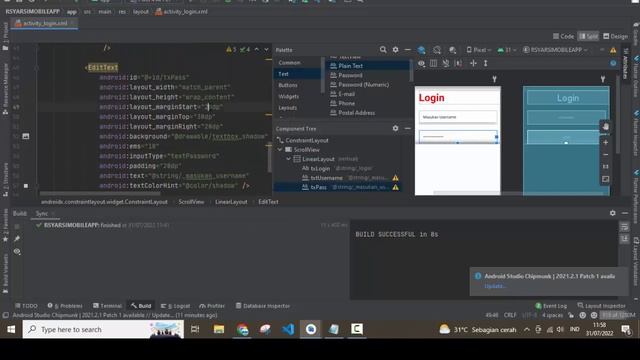Toggle view options eye icon
This screenshot has height=360, width=640.
[x=422, y=63]
